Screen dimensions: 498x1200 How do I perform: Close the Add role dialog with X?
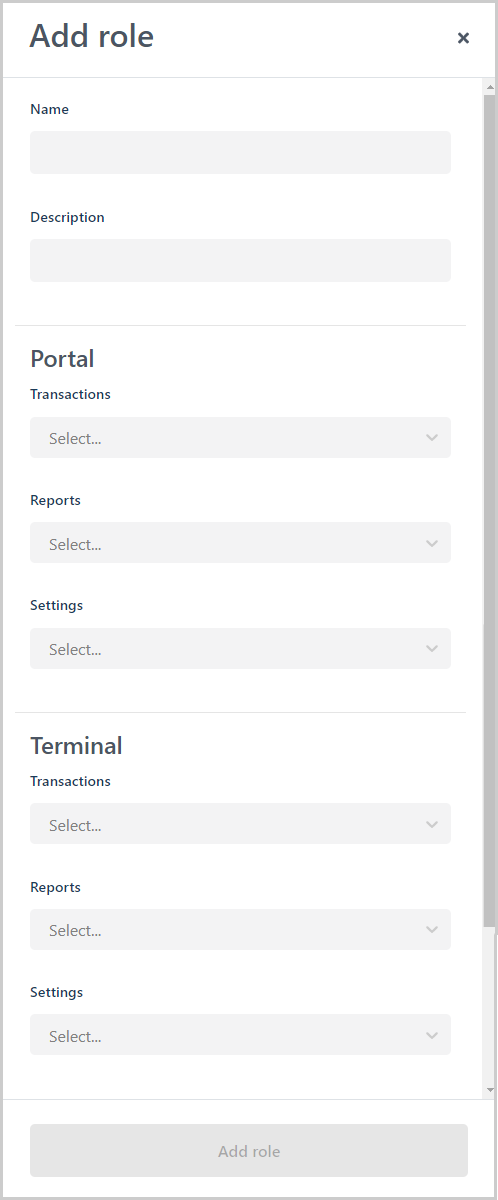tap(463, 38)
